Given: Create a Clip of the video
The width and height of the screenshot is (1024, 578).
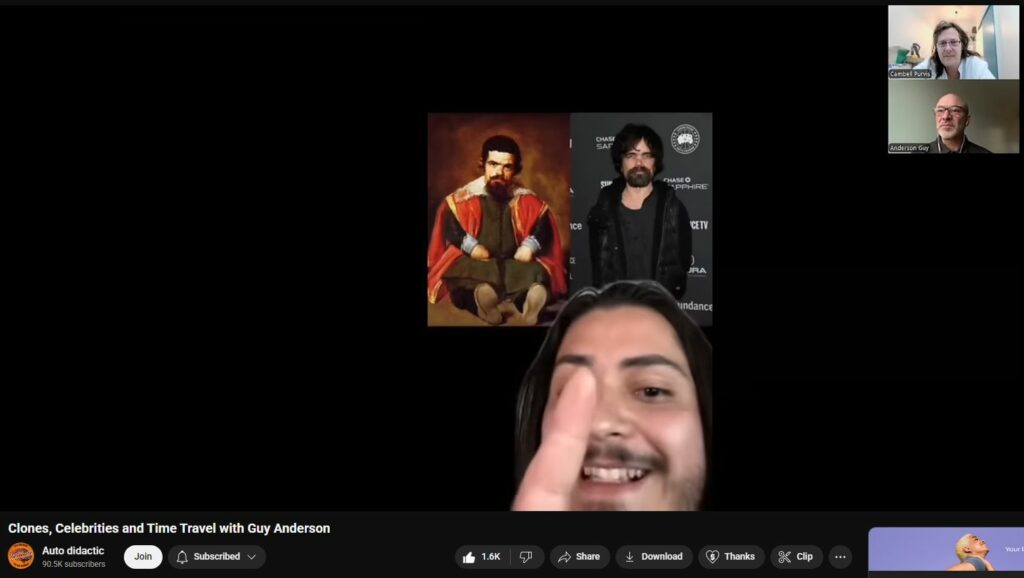Looking at the screenshot, I should point(796,557).
